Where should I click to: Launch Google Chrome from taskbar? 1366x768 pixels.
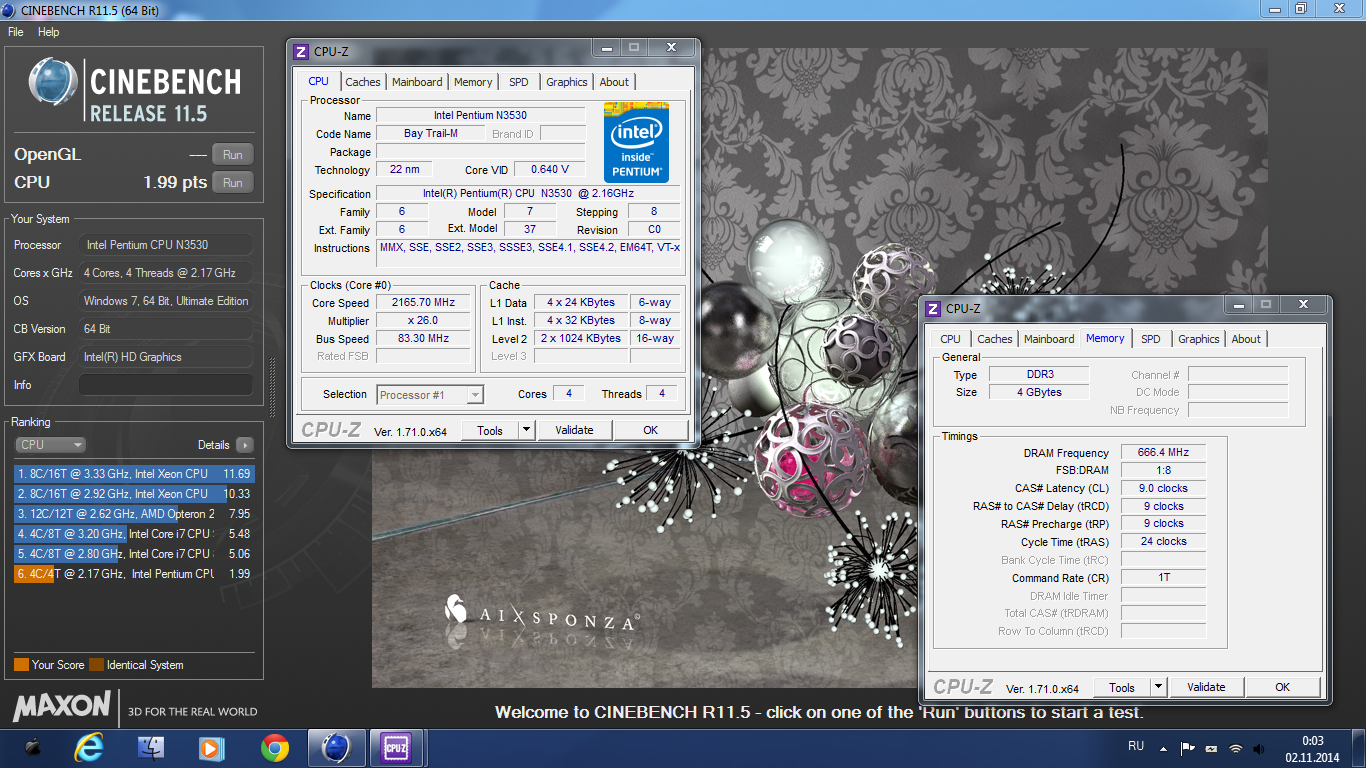tap(275, 748)
